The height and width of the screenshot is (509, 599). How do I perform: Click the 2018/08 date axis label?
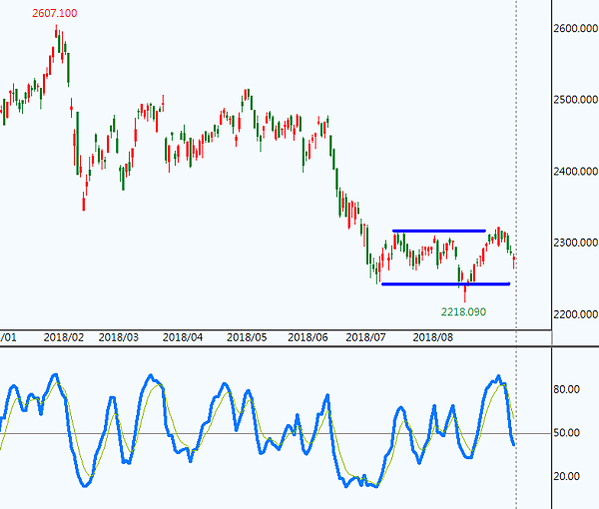coord(433,337)
